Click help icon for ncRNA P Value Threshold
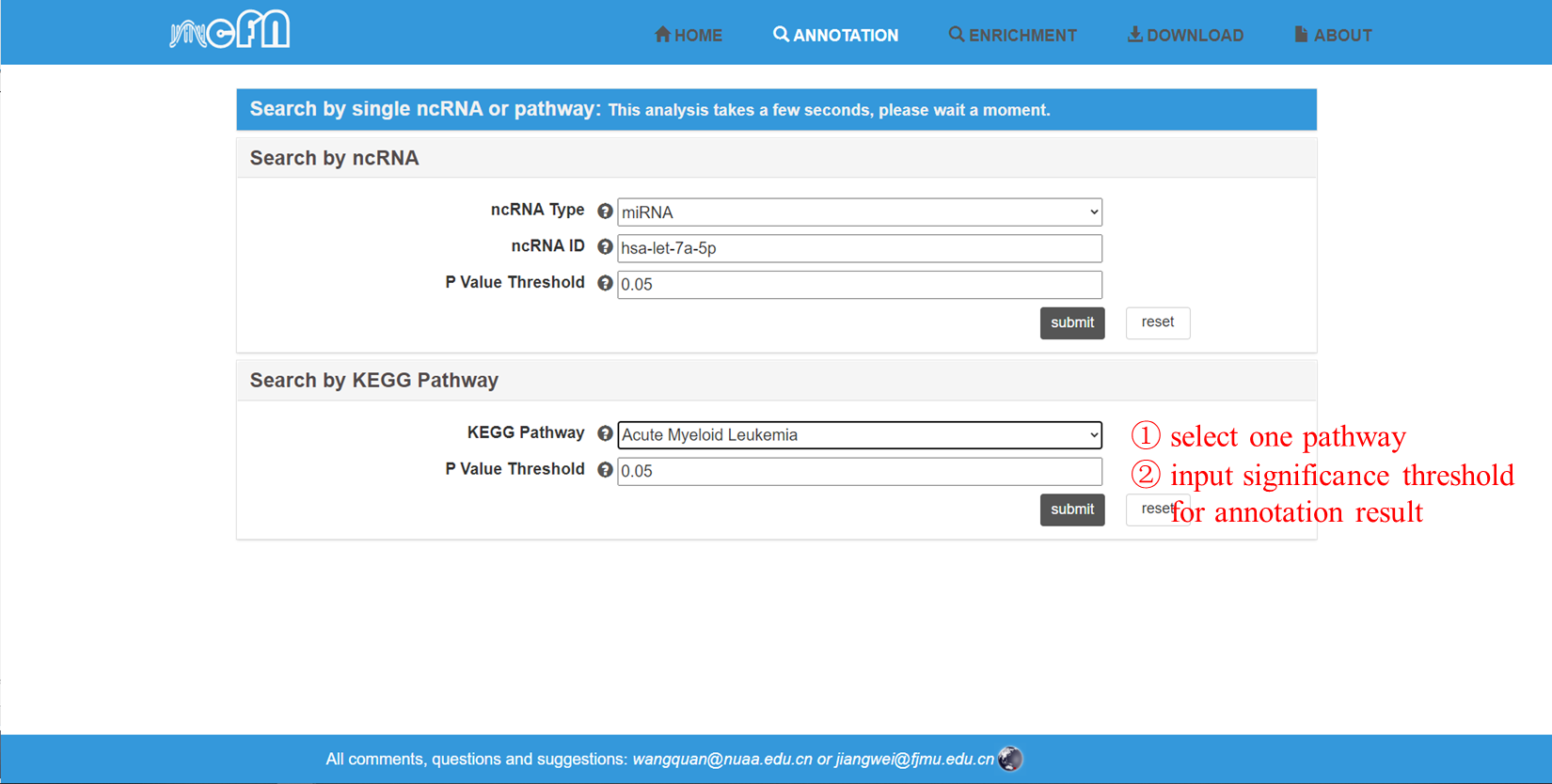Image resolution: width=1552 pixels, height=784 pixels. 605,283
